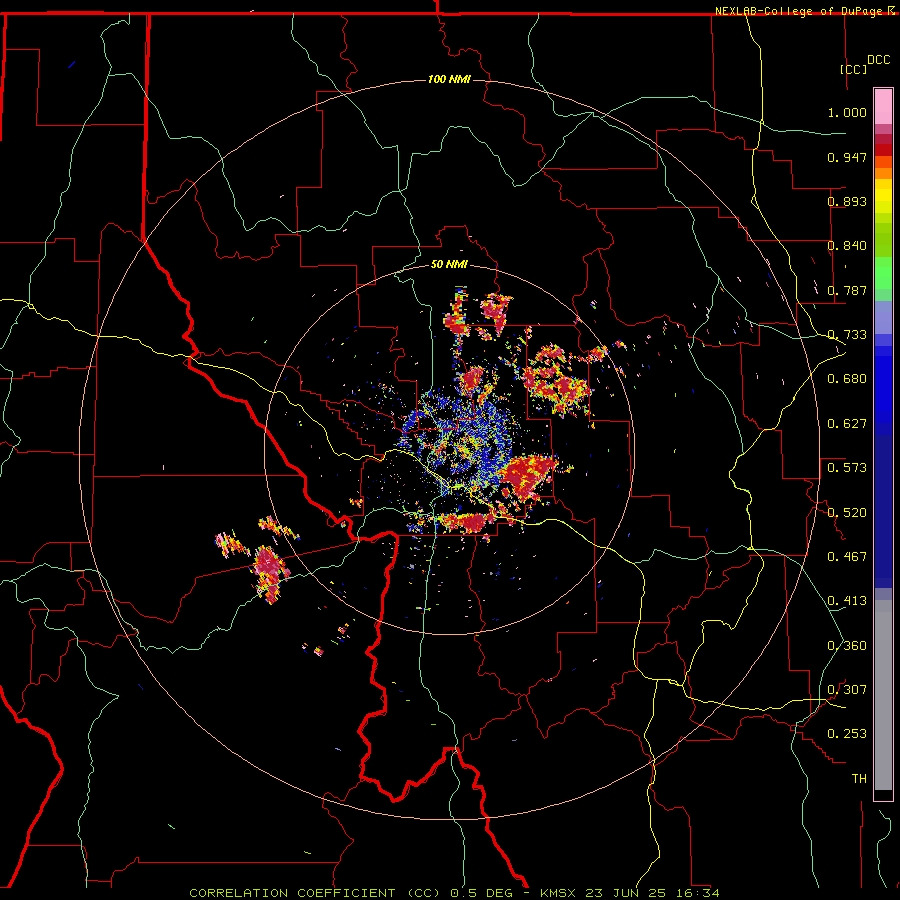Click the DCC label above the color bar

[879, 60]
